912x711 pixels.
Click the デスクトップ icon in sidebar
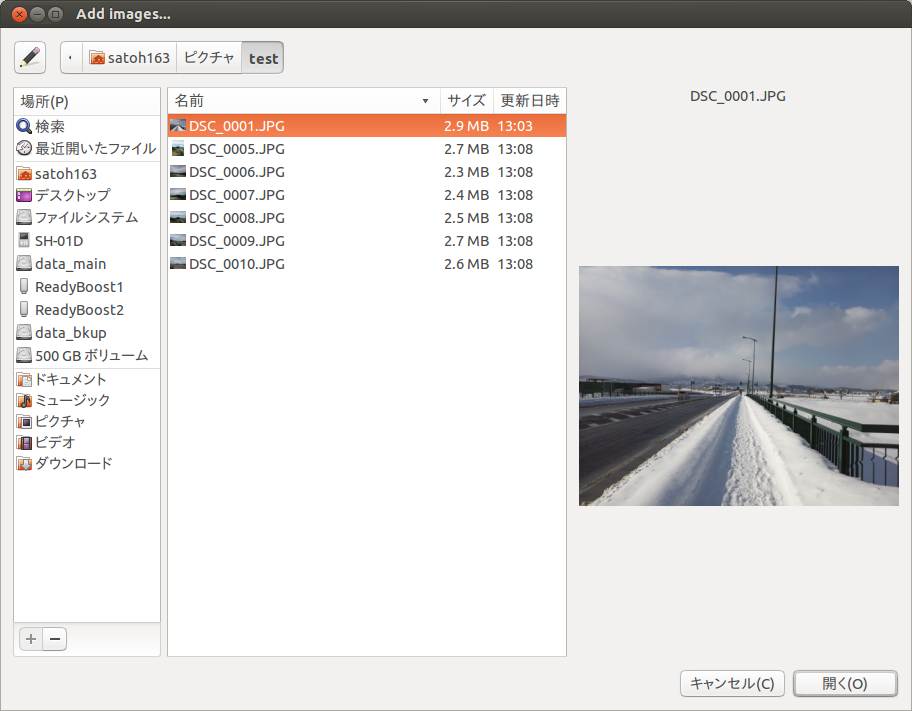[24, 195]
